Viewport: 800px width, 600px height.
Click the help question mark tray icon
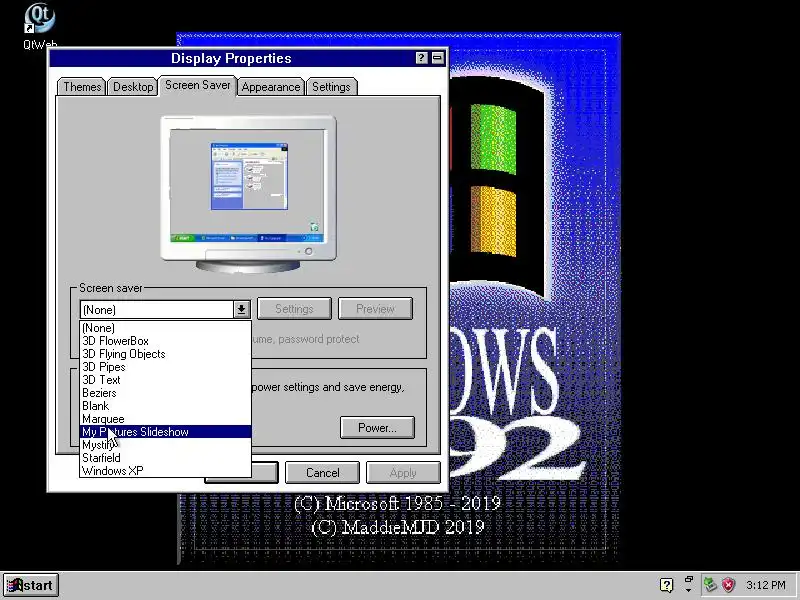tap(666, 585)
